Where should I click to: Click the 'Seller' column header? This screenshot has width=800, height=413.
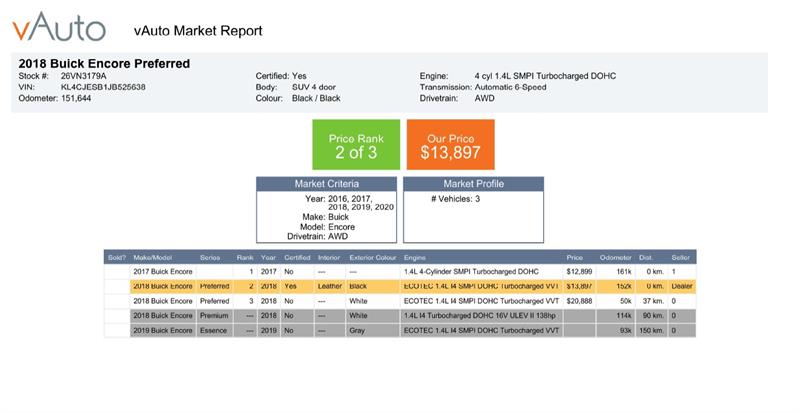pyautogui.click(x=681, y=258)
